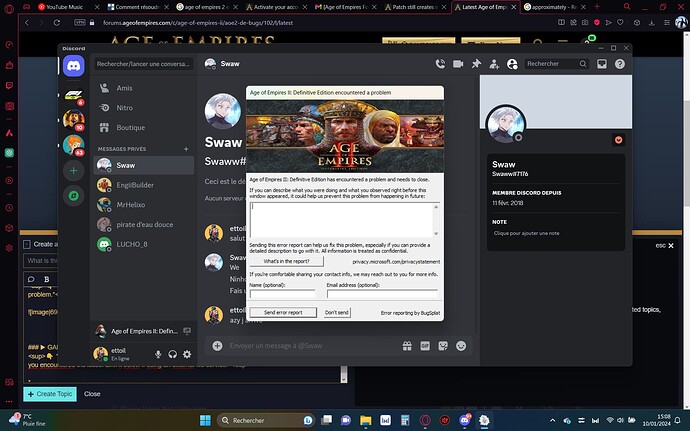Click the Send error report button
The height and width of the screenshot is (431, 690).
point(283,313)
